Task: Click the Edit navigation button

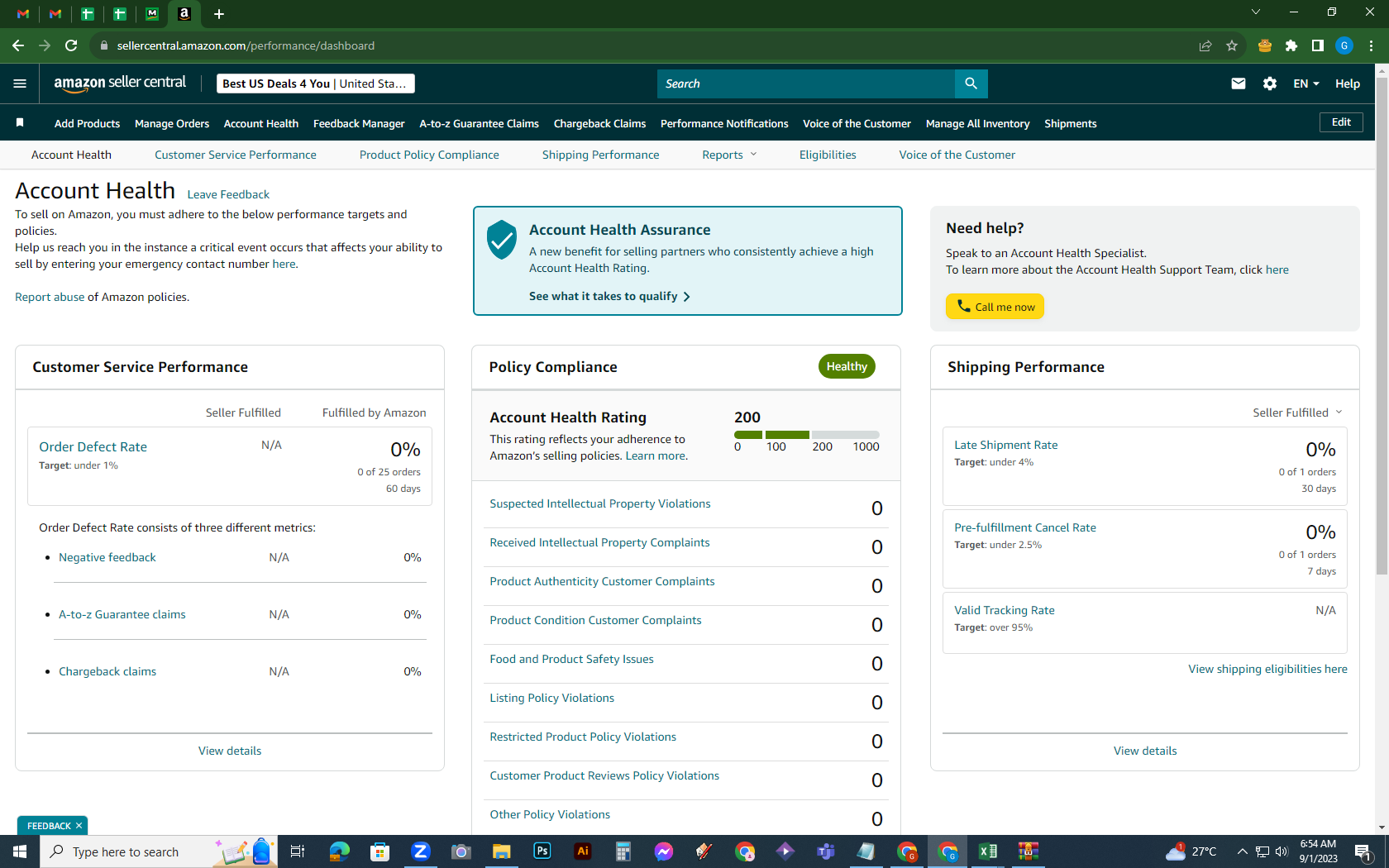Action: pos(1341,122)
